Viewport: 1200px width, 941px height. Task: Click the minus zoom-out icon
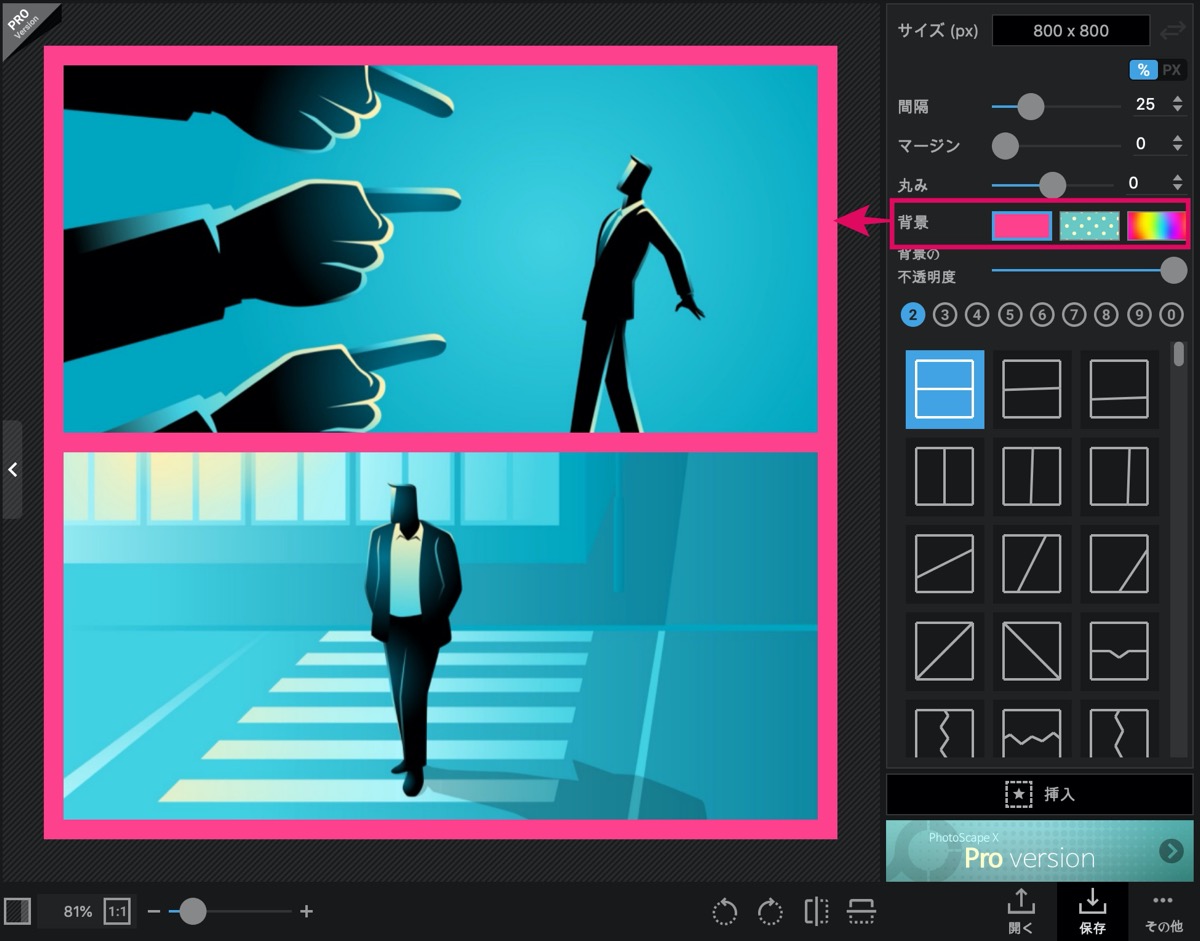click(154, 911)
